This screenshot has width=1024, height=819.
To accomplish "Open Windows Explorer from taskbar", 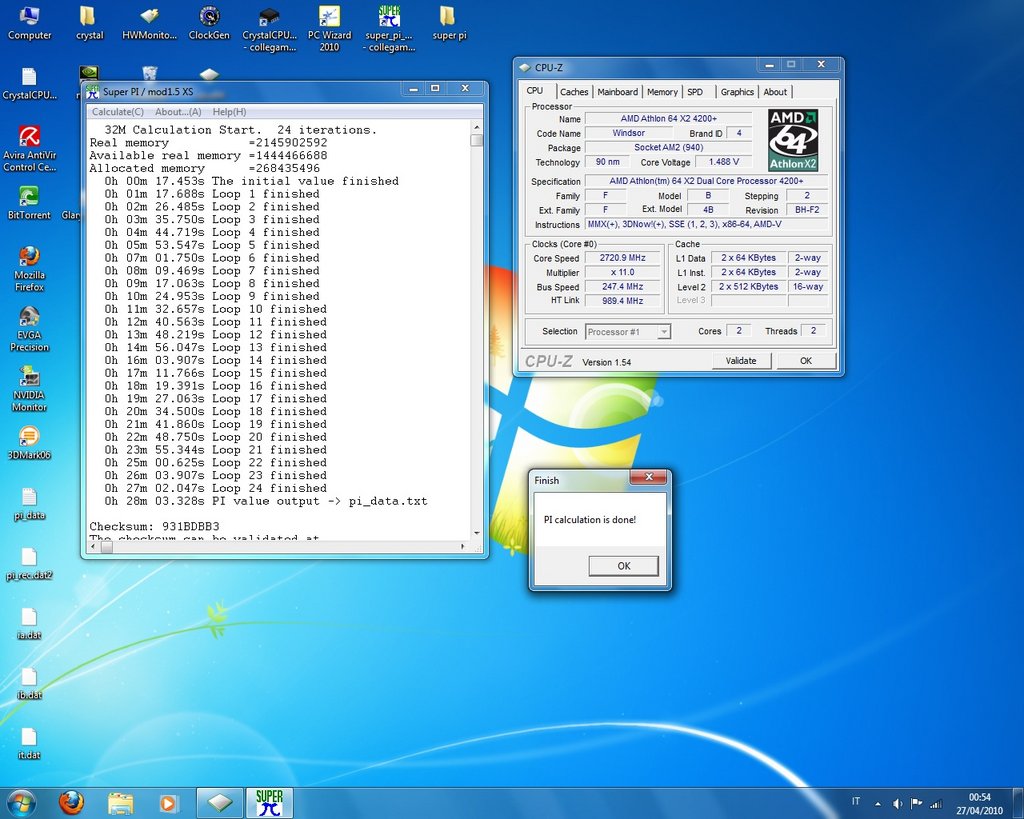I will [120, 803].
